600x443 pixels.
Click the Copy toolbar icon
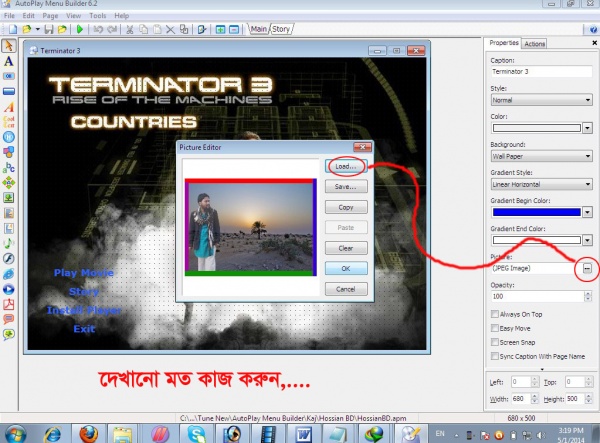143,29
